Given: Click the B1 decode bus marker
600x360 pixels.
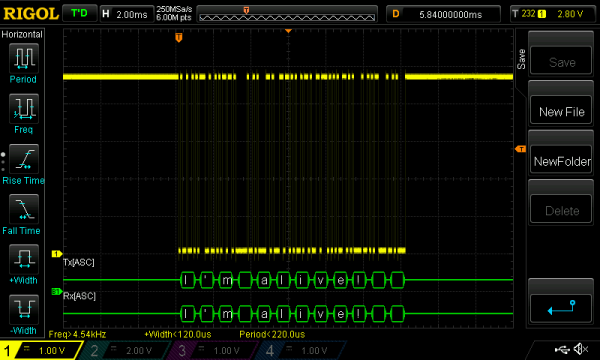Looking at the screenshot, I should (57, 292).
